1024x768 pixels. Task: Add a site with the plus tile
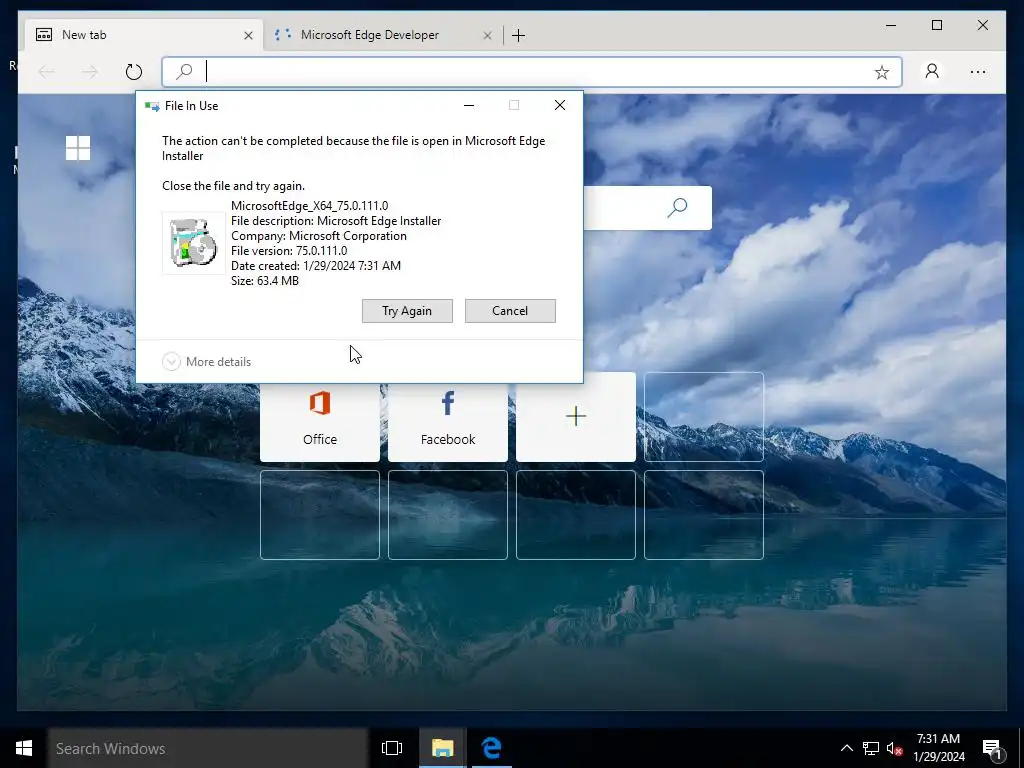pos(576,417)
